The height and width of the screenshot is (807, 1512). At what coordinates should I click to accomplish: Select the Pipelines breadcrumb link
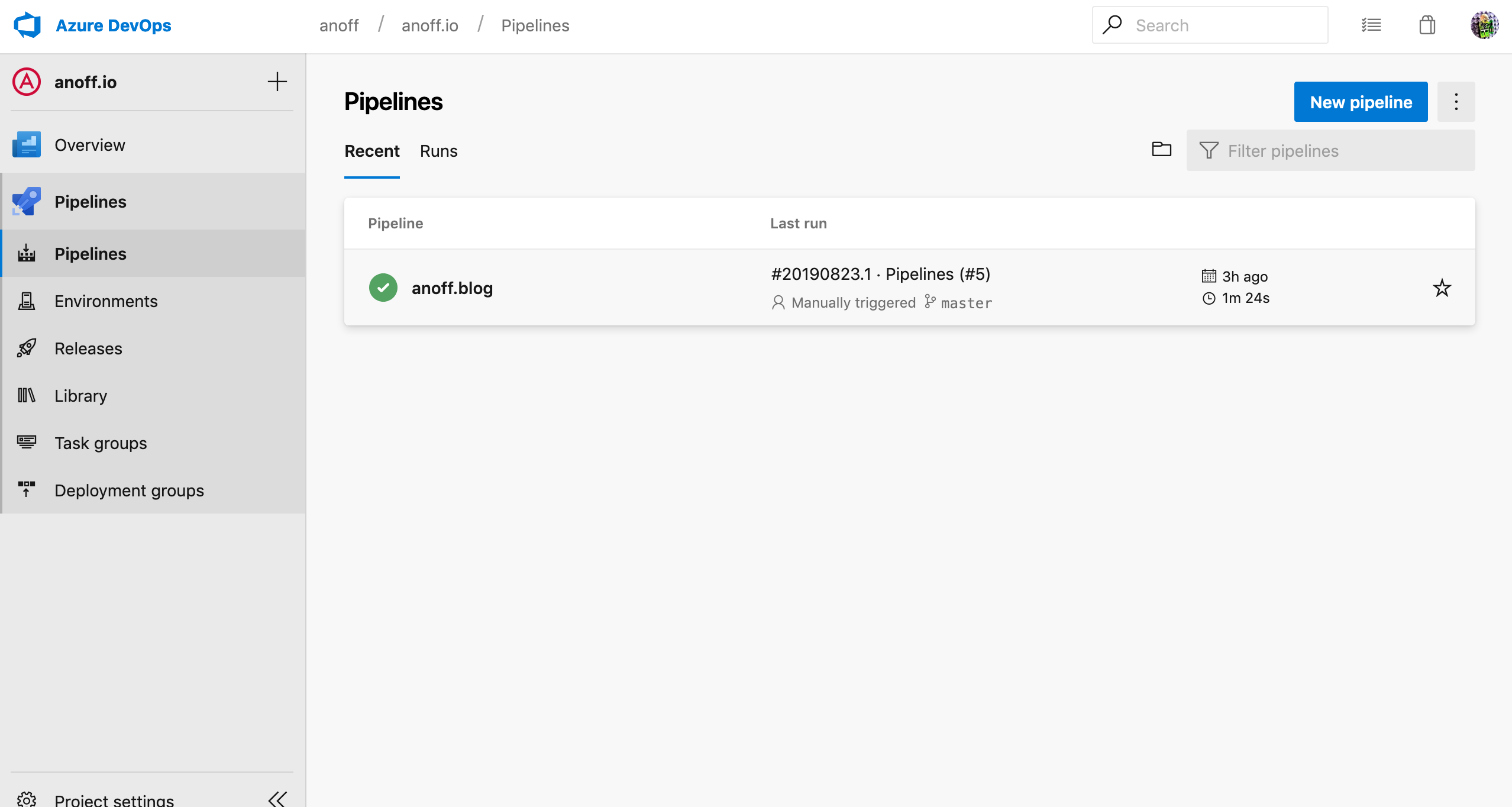[535, 25]
